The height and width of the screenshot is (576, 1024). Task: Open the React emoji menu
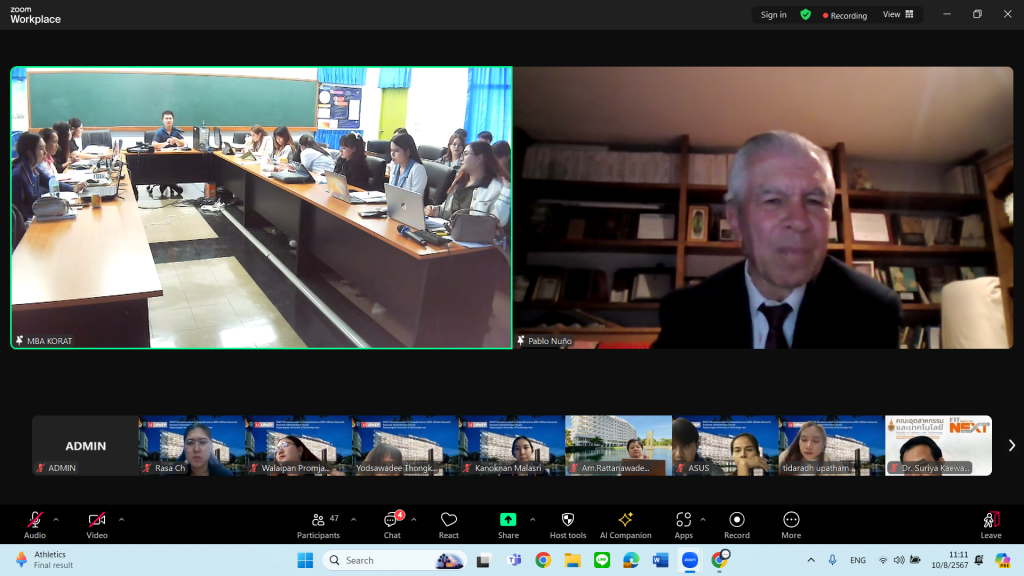pyautogui.click(x=449, y=523)
